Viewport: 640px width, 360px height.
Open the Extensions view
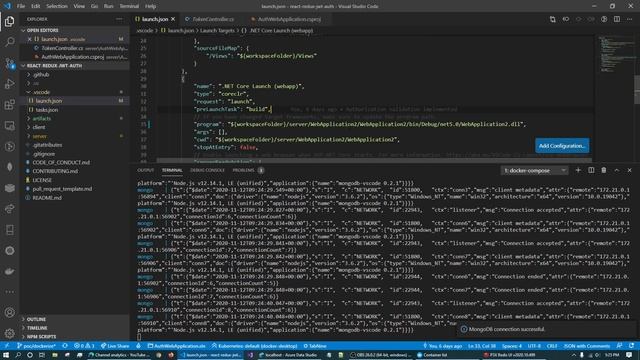pos(9,104)
